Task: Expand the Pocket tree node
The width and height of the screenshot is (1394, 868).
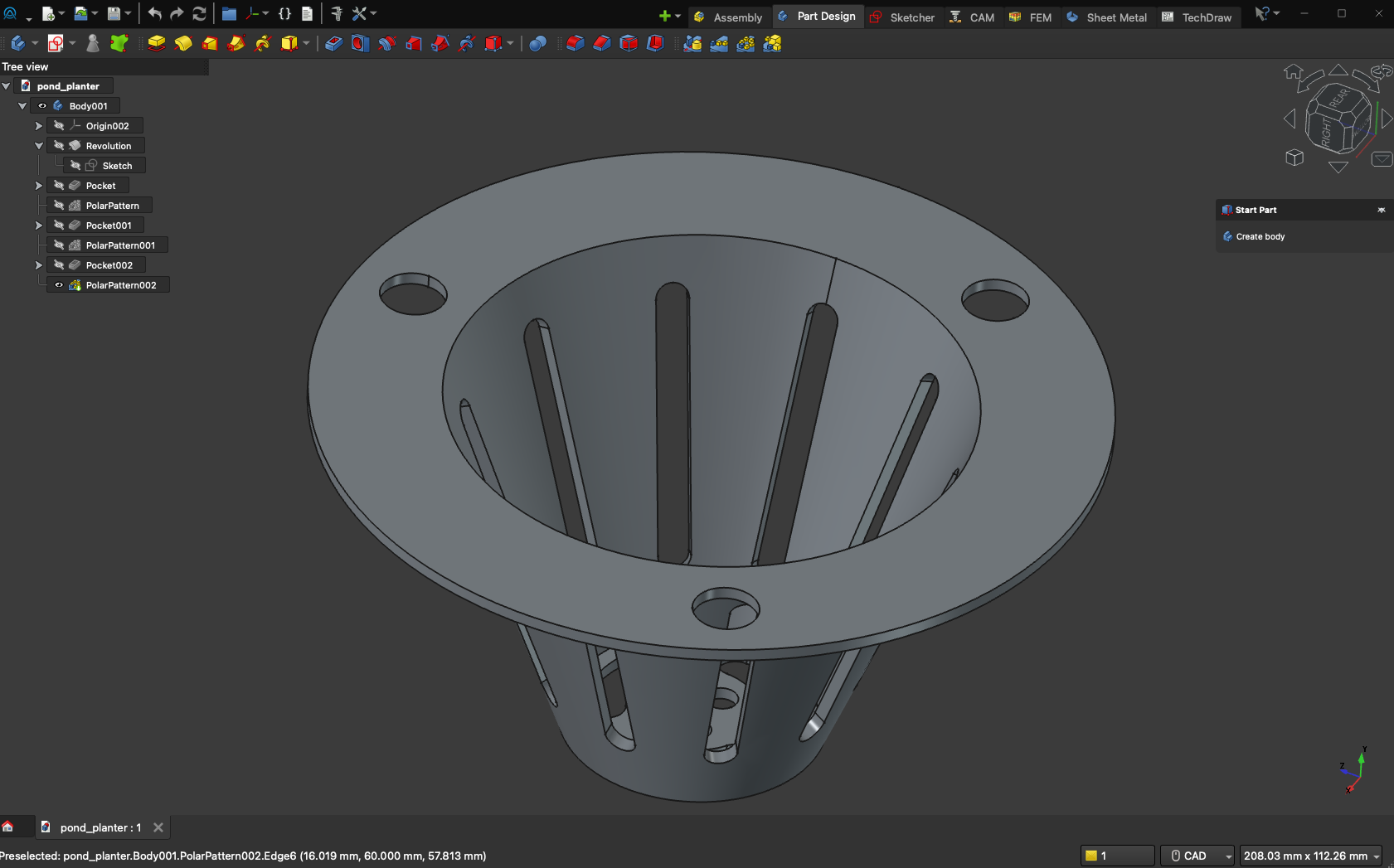Action: (x=39, y=186)
